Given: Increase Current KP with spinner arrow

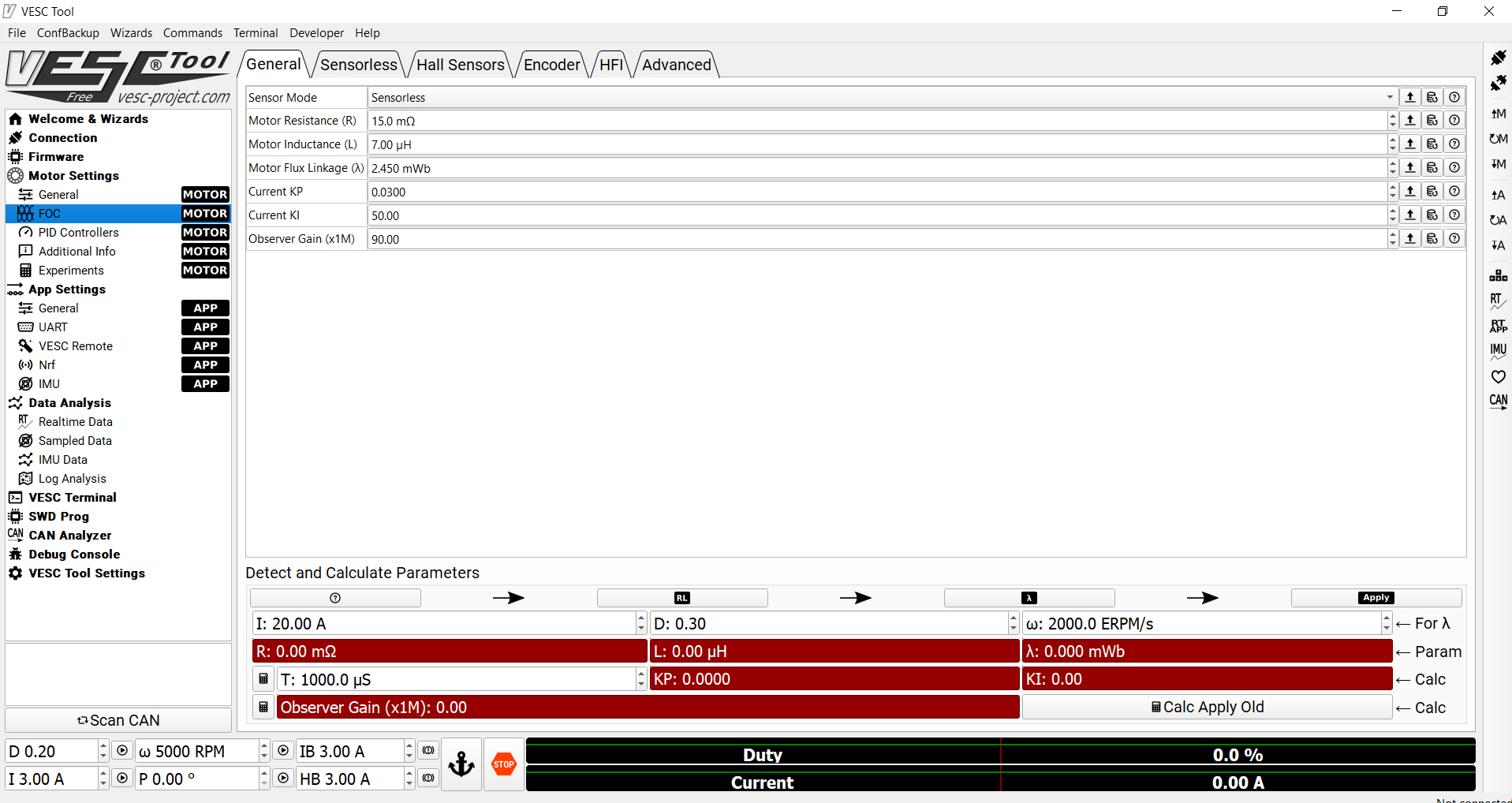Looking at the screenshot, I should point(1392,188).
